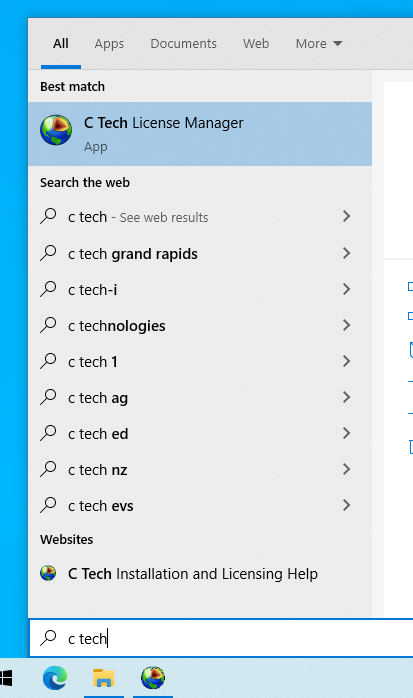Select the Web filter tab
This screenshot has width=413, height=698.
(x=256, y=44)
